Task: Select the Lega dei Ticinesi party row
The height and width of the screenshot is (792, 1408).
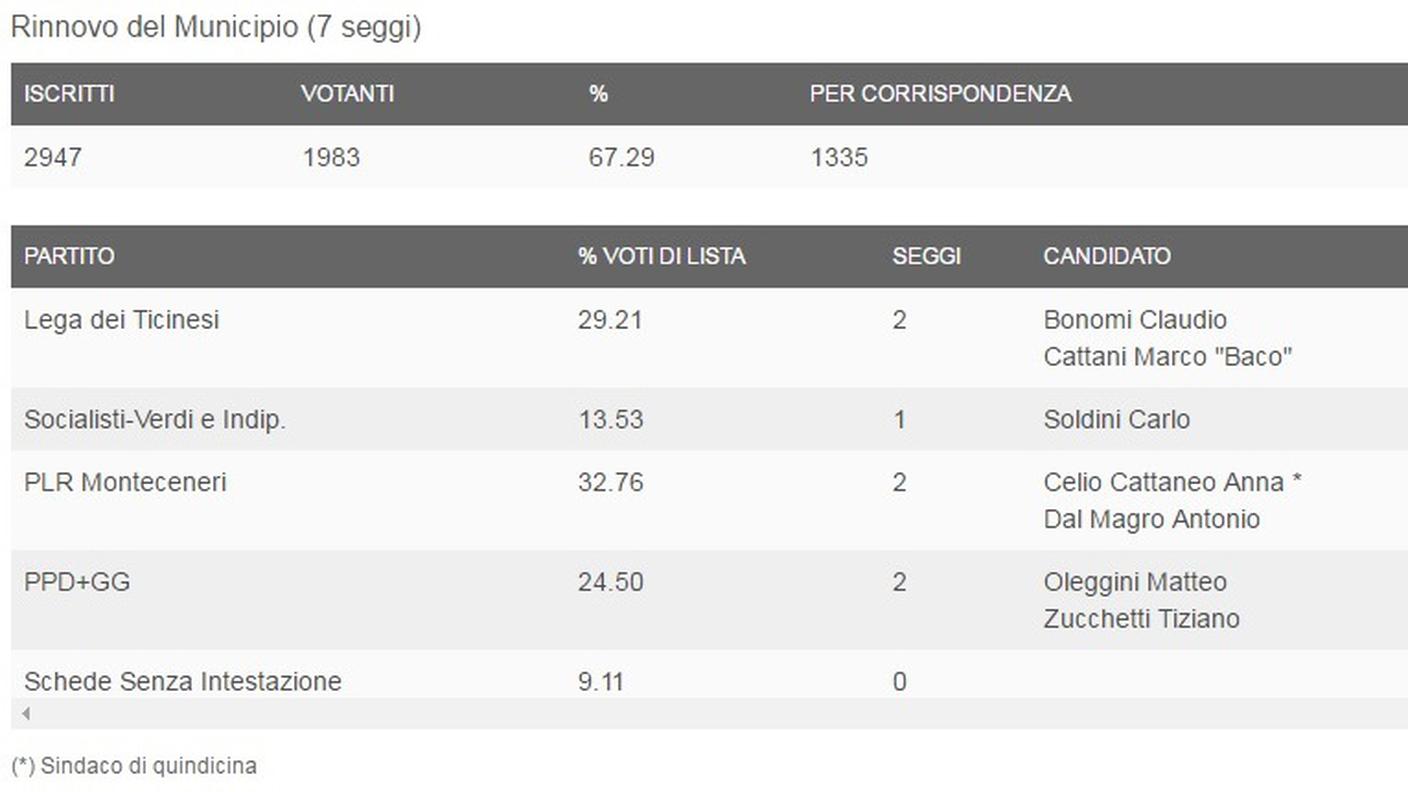Action: [121, 320]
